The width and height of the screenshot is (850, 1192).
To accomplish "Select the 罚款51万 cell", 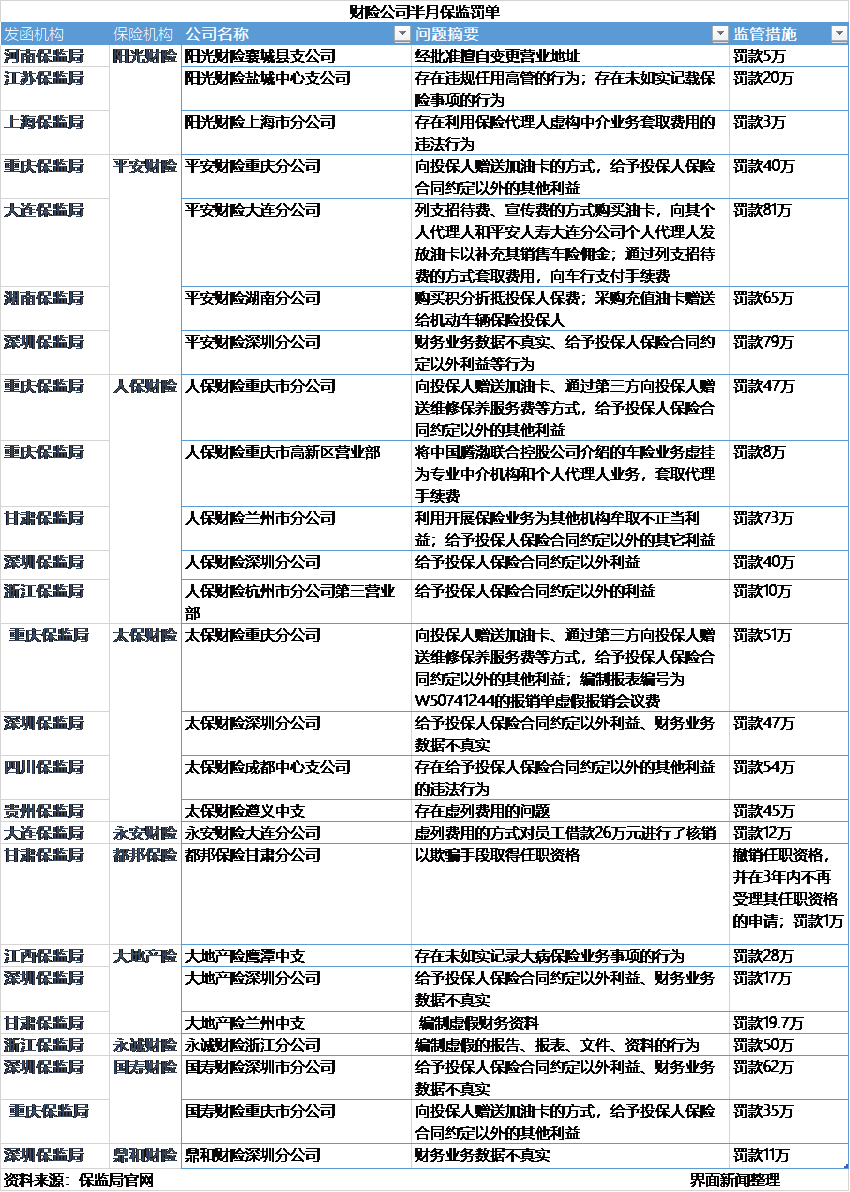I will tap(788, 667).
